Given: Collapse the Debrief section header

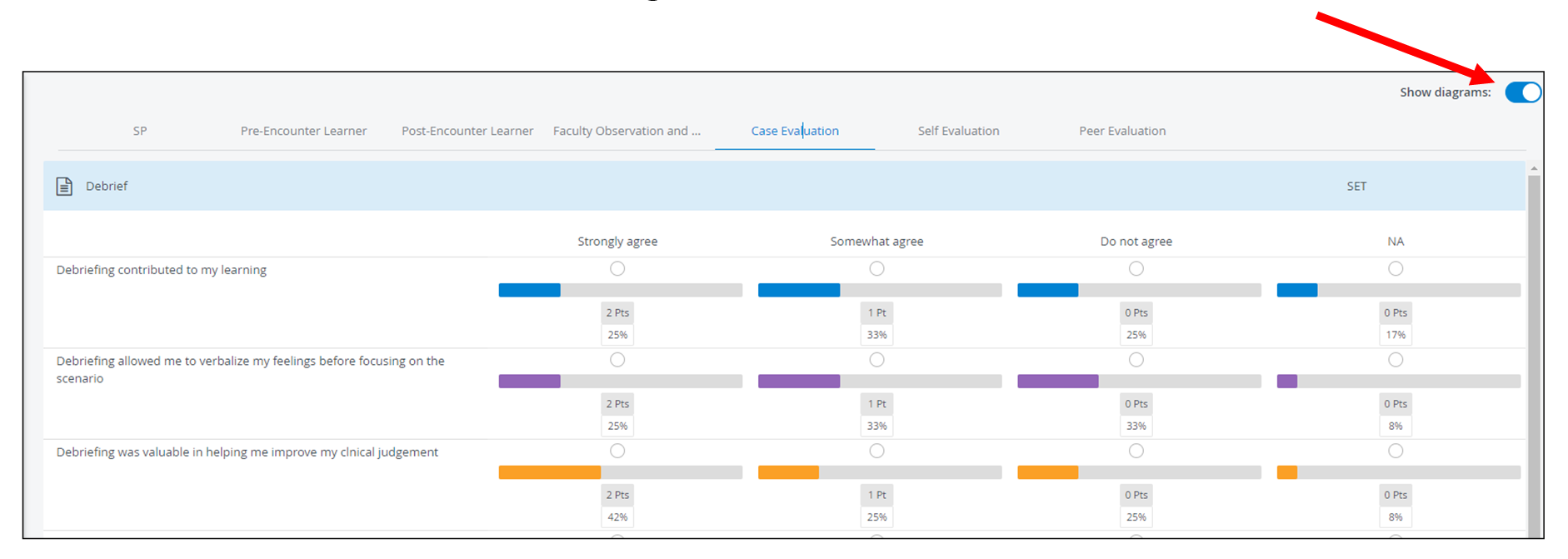Looking at the screenshot, I should 784,186.
